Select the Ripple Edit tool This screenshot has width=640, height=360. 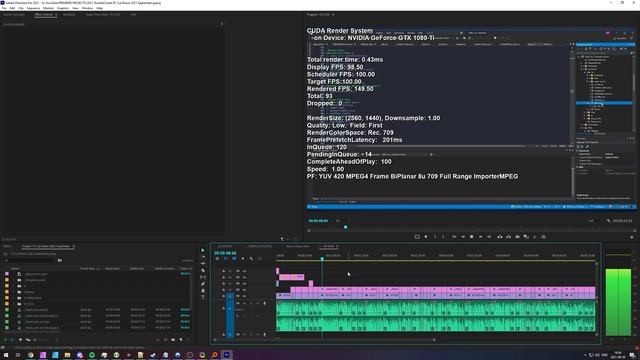point(203,264)
